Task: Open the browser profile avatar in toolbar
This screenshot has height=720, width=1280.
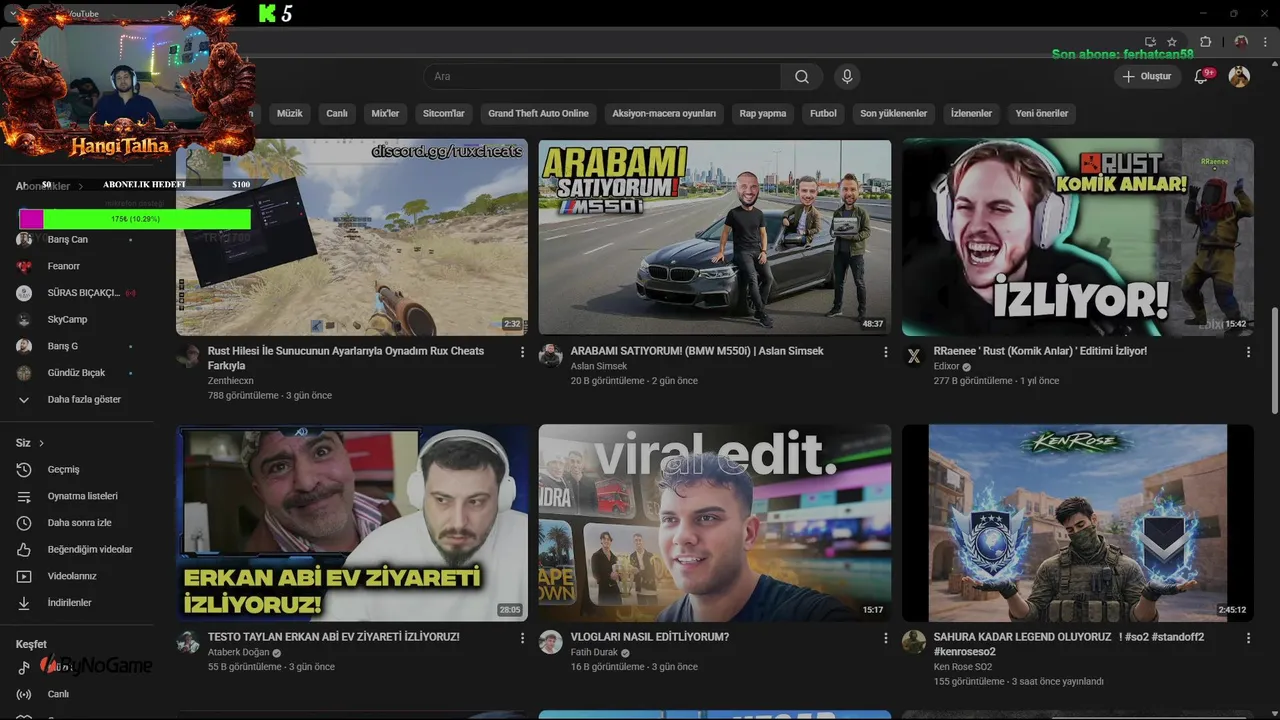Action: 1241,42
